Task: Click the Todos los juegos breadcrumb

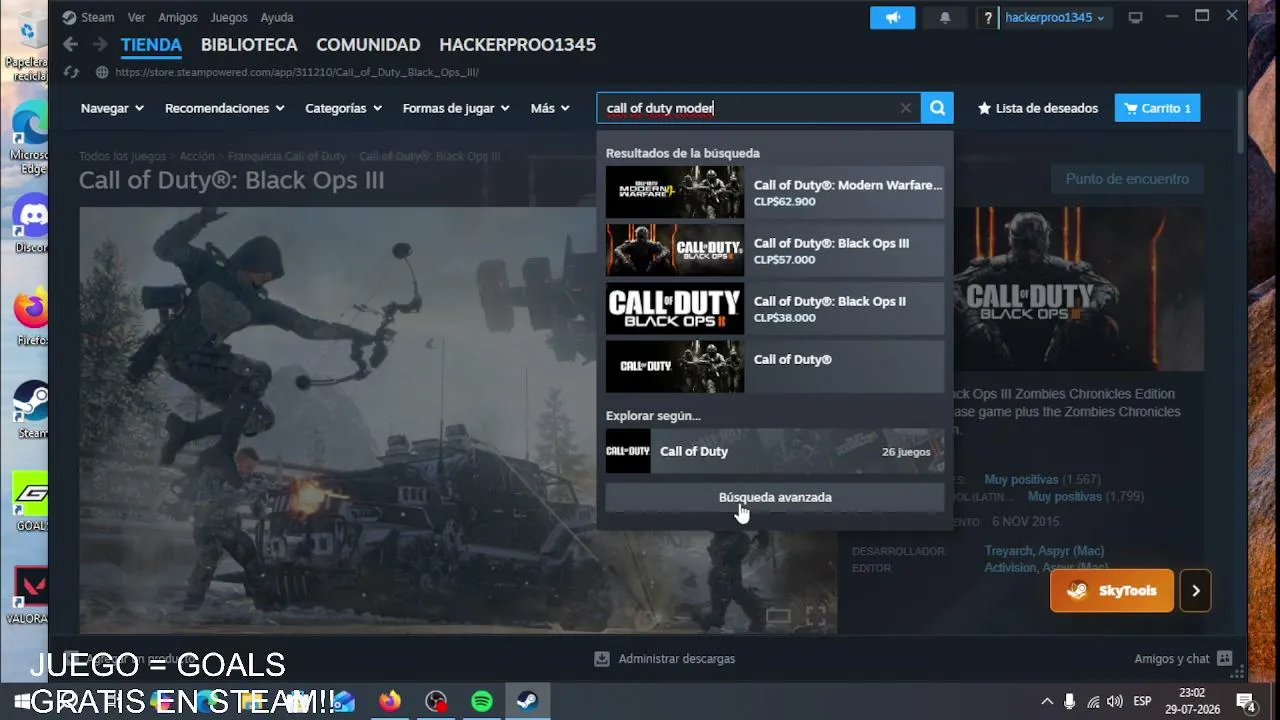Action: (x=122, y=156)
